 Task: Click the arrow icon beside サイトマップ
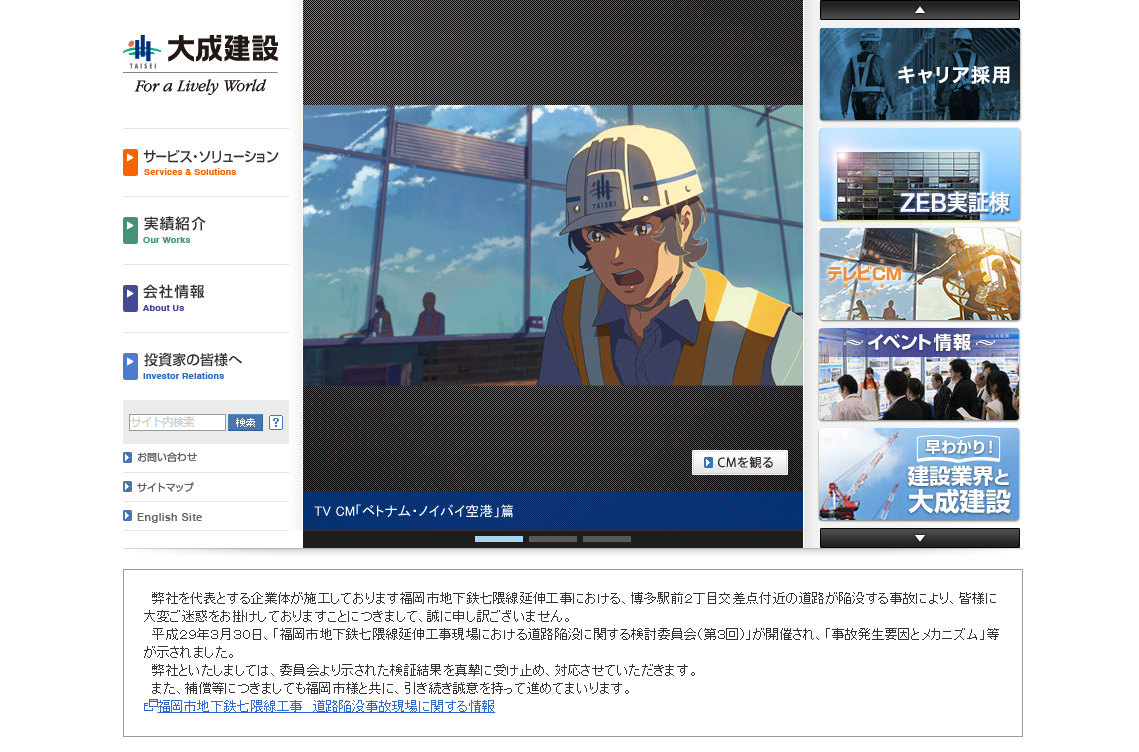tap(127, 487)
